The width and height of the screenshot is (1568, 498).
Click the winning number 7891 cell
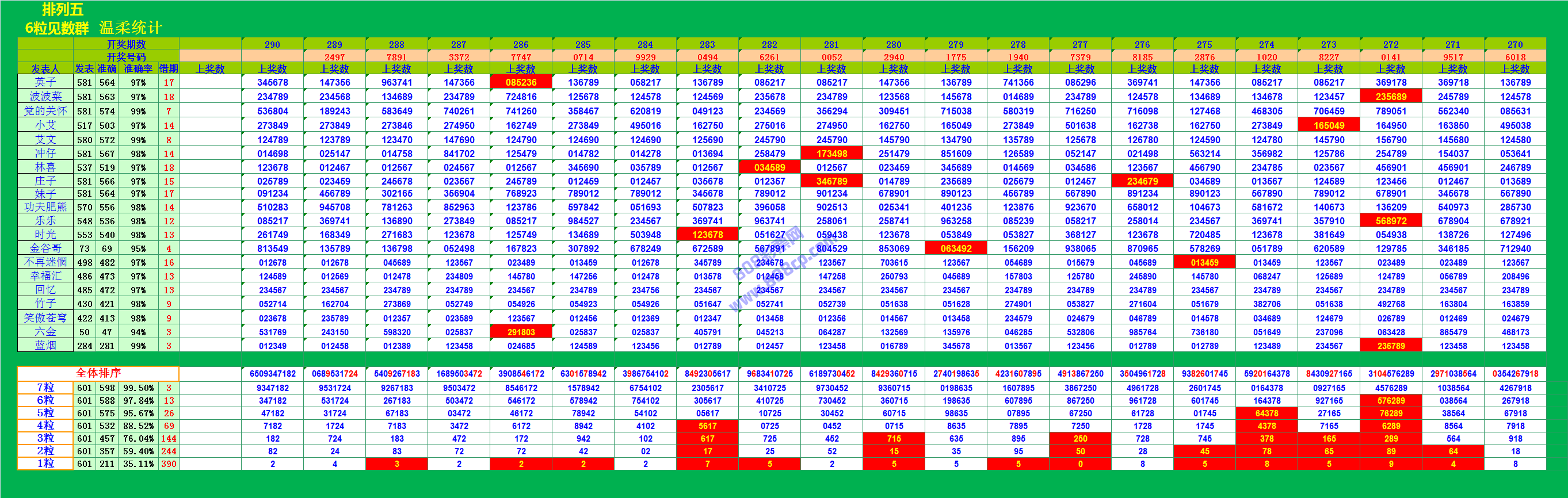pyautogui.click(x=396, y=57)
